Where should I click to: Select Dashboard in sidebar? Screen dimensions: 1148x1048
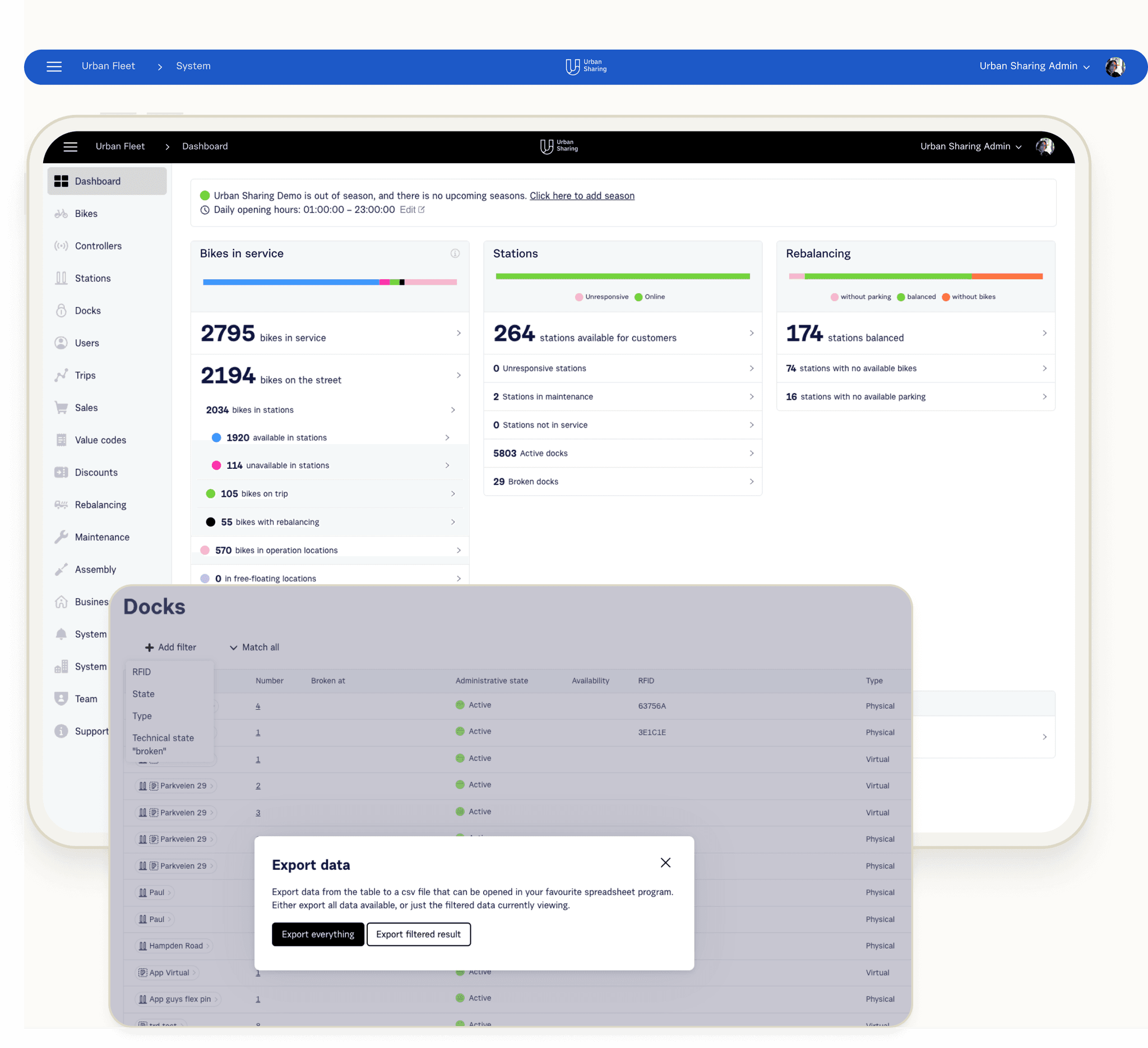(107, 181)
